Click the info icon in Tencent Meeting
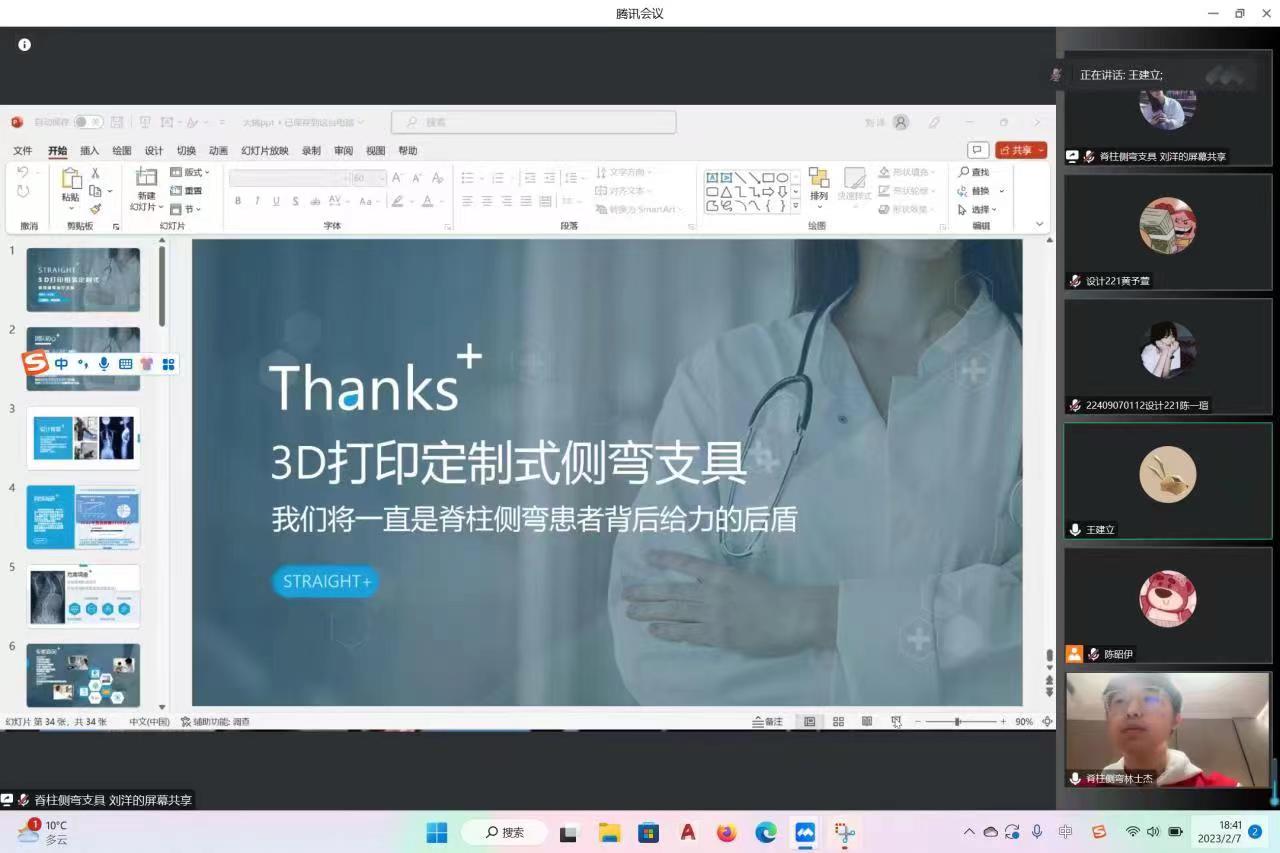Image resolution: width=1280 pixels, height=853 pixels. coord(25,45)
